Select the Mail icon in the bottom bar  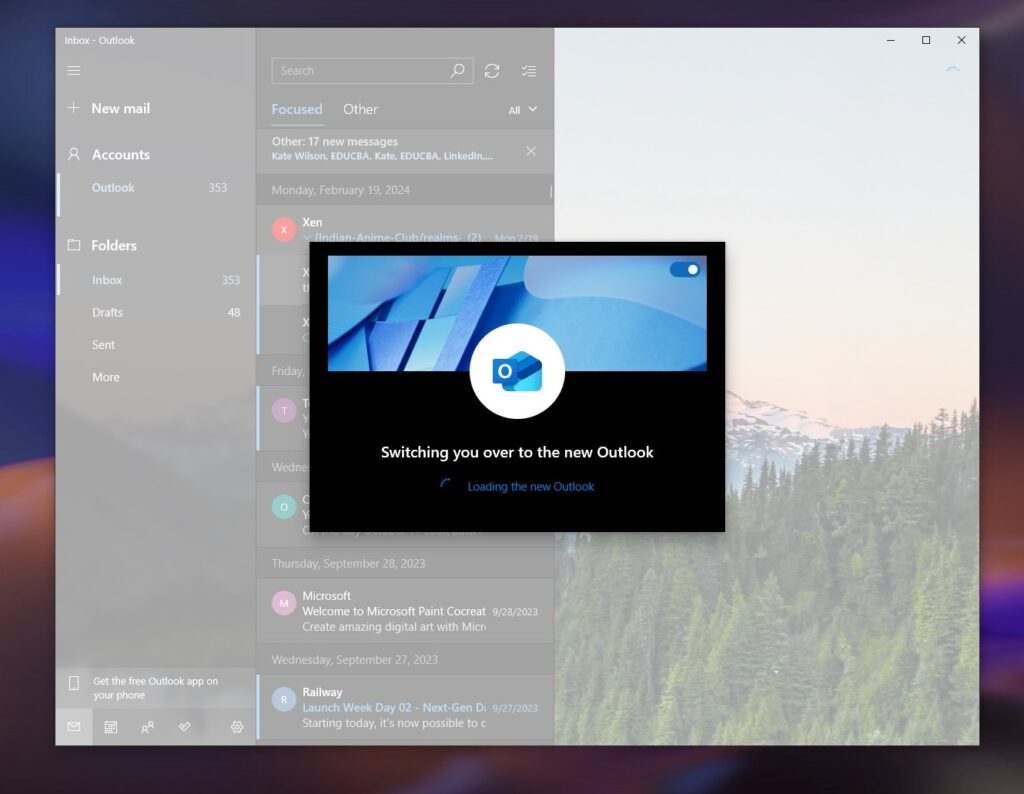(x=74, y=727)
